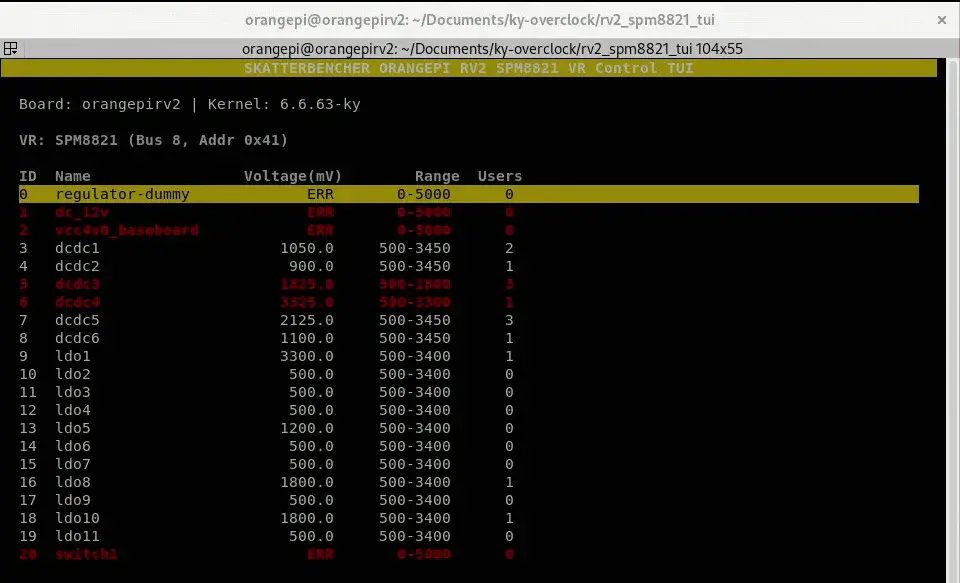Click the dcdc3 regulator row
The height and width of the screenshot is (583, 960).
click(x=78, y=284)
